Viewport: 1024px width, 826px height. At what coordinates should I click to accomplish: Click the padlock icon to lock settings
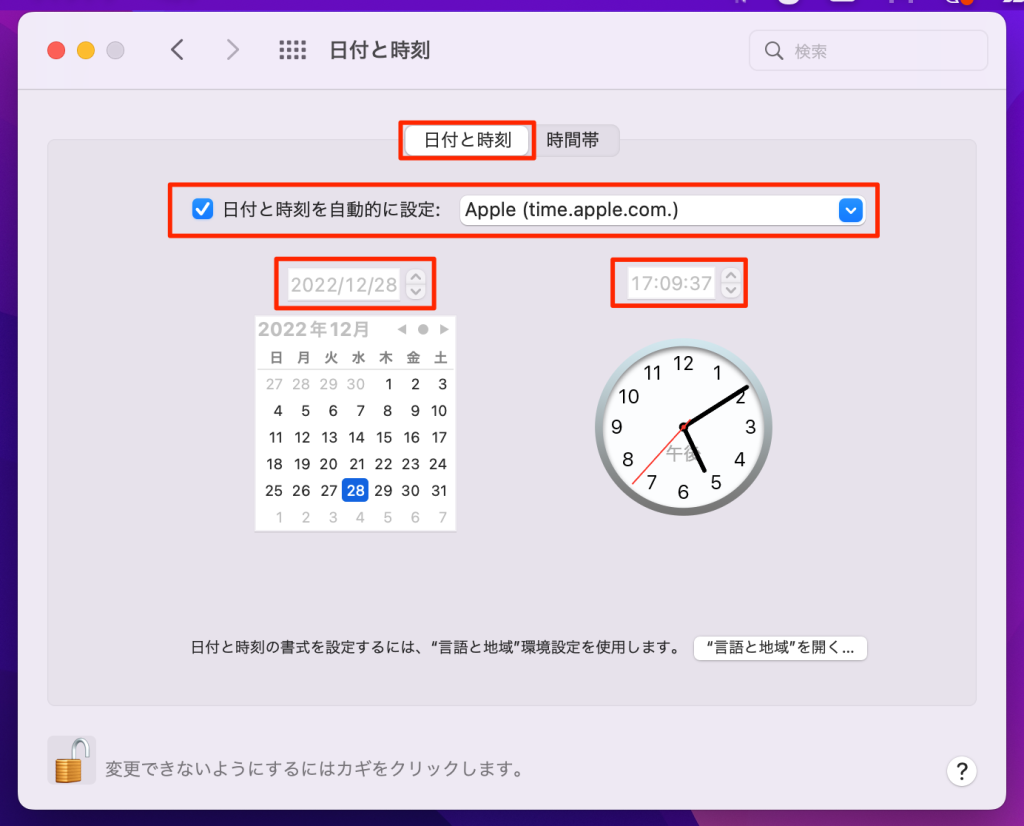pyautogui.click(x=71, y=761)
